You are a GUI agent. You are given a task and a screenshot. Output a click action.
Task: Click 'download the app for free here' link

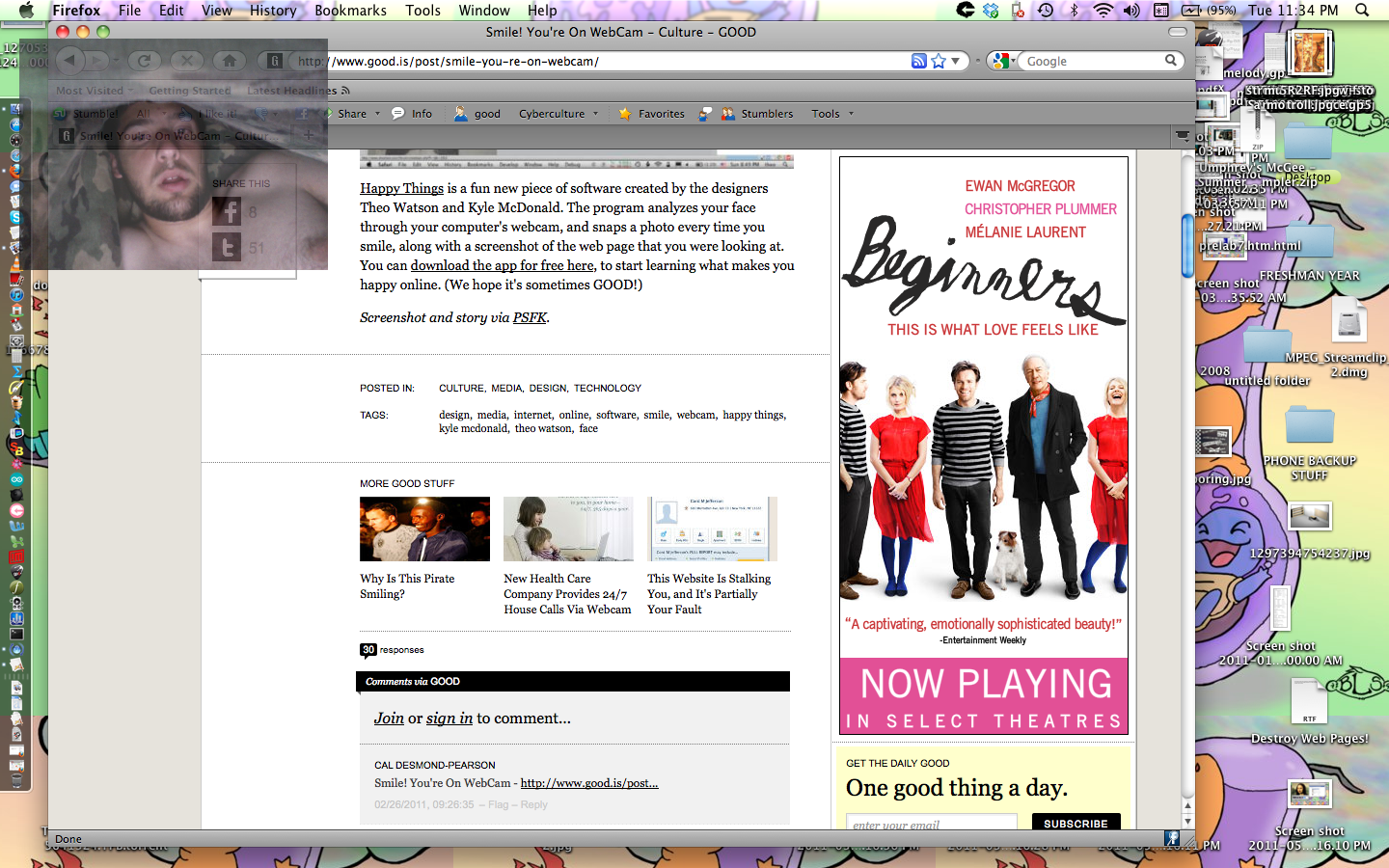coord(502,265)
